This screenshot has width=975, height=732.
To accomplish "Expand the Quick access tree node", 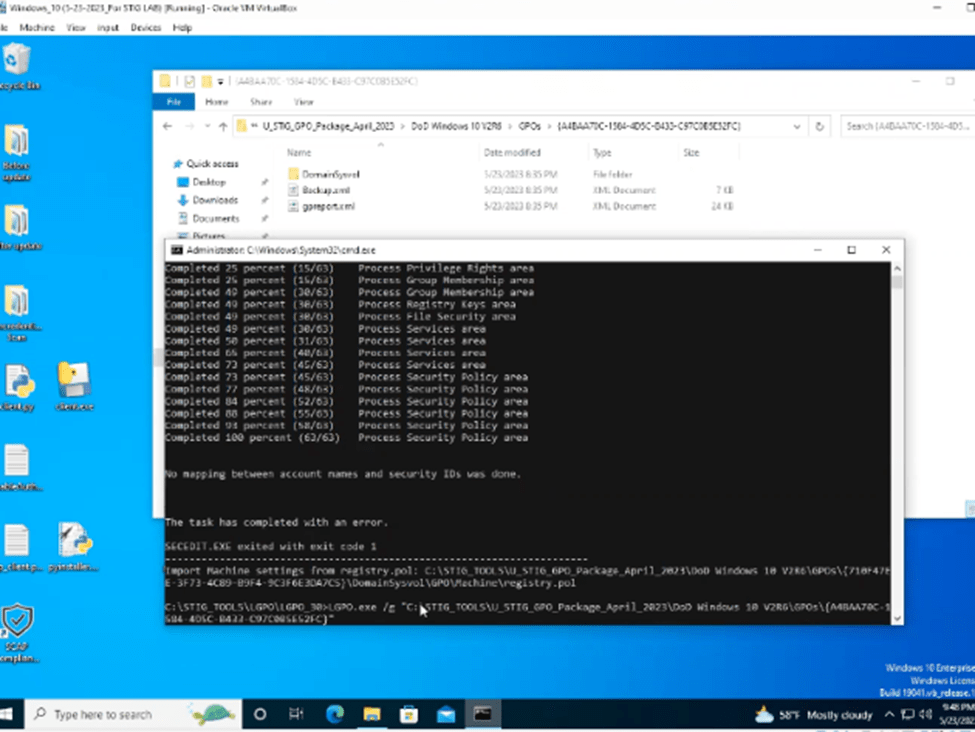I will pyautogui.click(x=167, y=164).
